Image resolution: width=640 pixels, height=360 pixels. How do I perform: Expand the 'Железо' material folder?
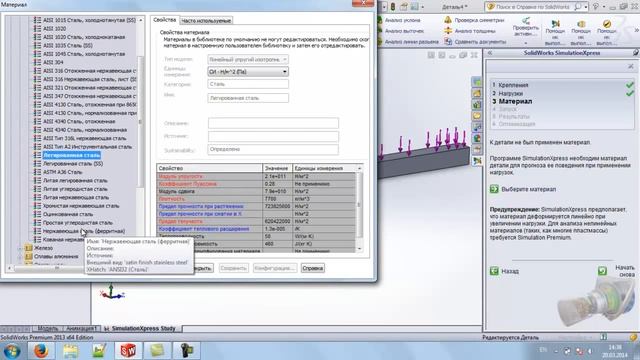(x=20, y=248)
